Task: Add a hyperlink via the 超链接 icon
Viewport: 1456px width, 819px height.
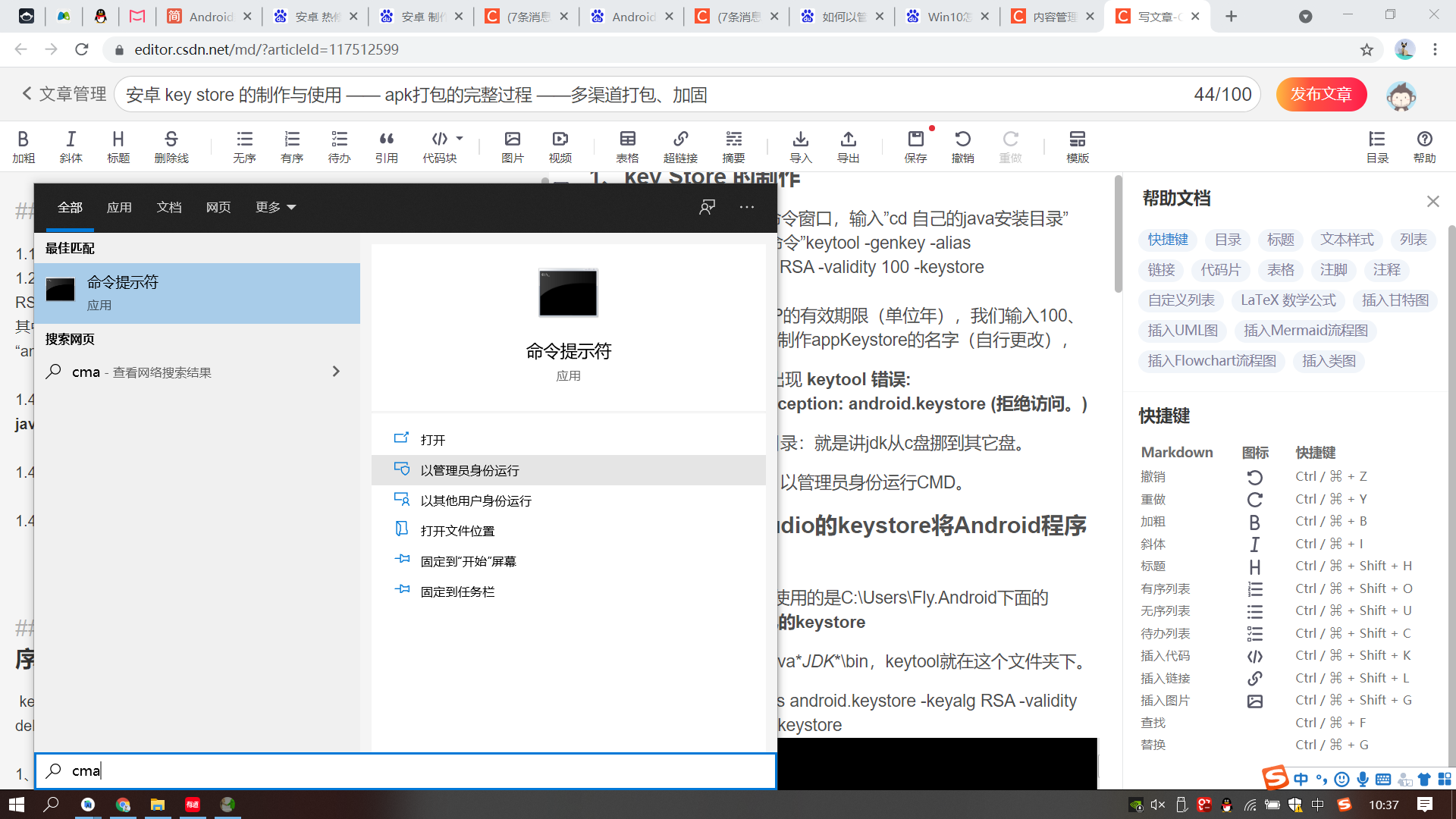Action: 680,146
